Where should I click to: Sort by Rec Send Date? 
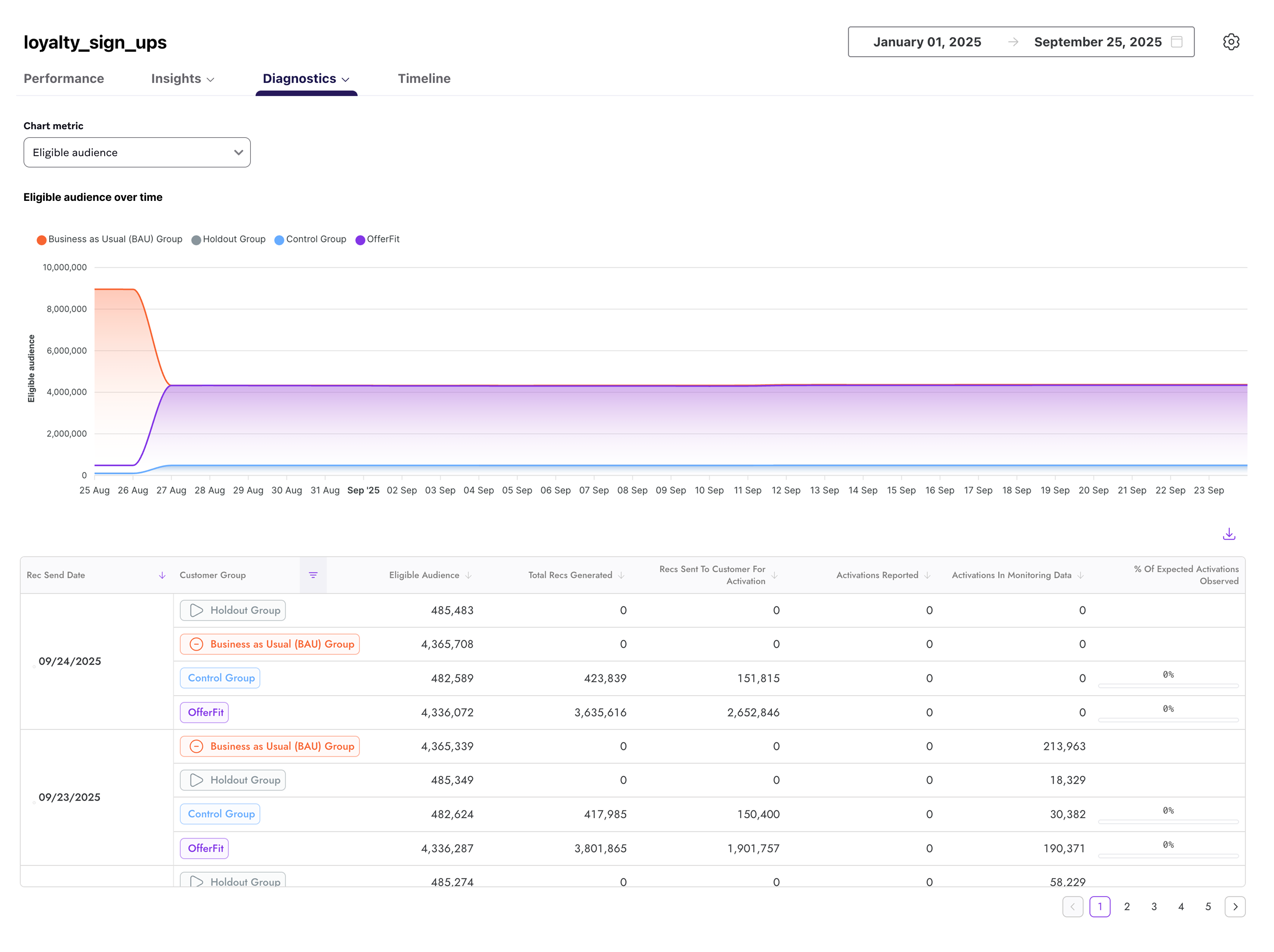(162, 575)
